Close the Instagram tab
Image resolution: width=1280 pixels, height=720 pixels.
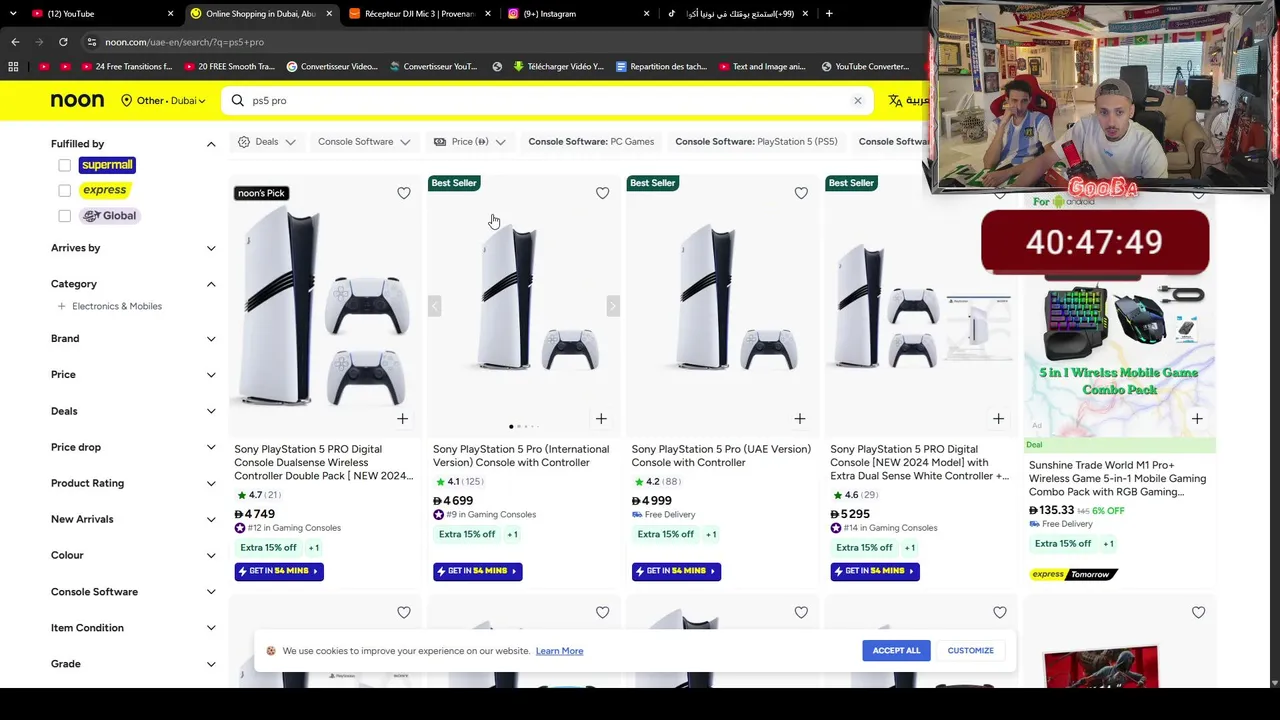pyautogui.click(x=646, y=14)
